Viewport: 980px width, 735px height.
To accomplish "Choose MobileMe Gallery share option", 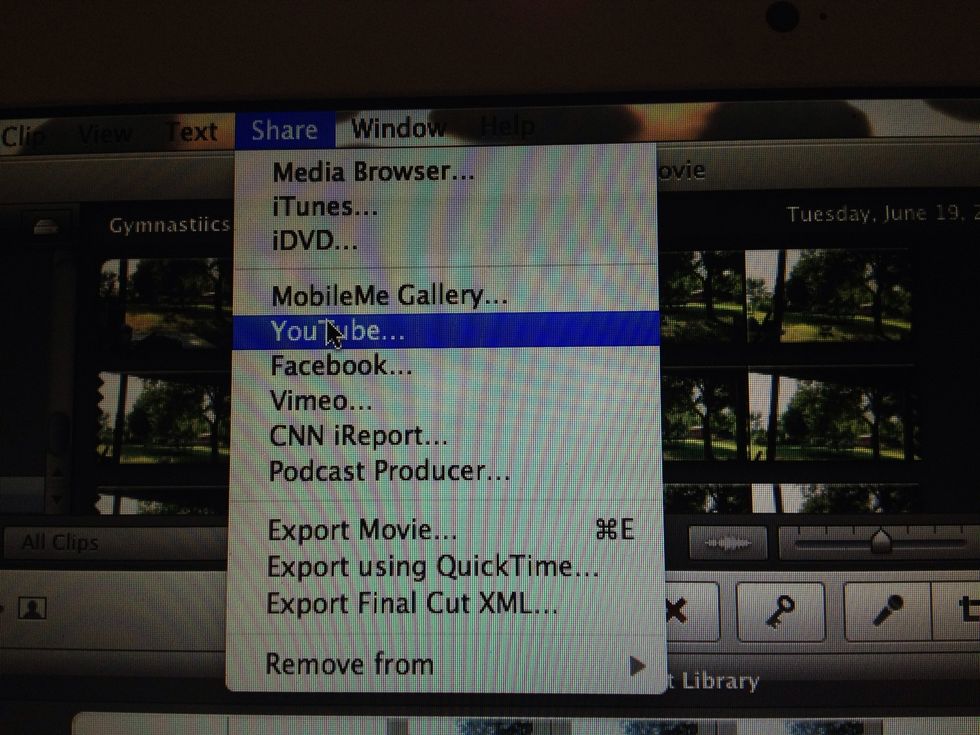I will 445,295.
